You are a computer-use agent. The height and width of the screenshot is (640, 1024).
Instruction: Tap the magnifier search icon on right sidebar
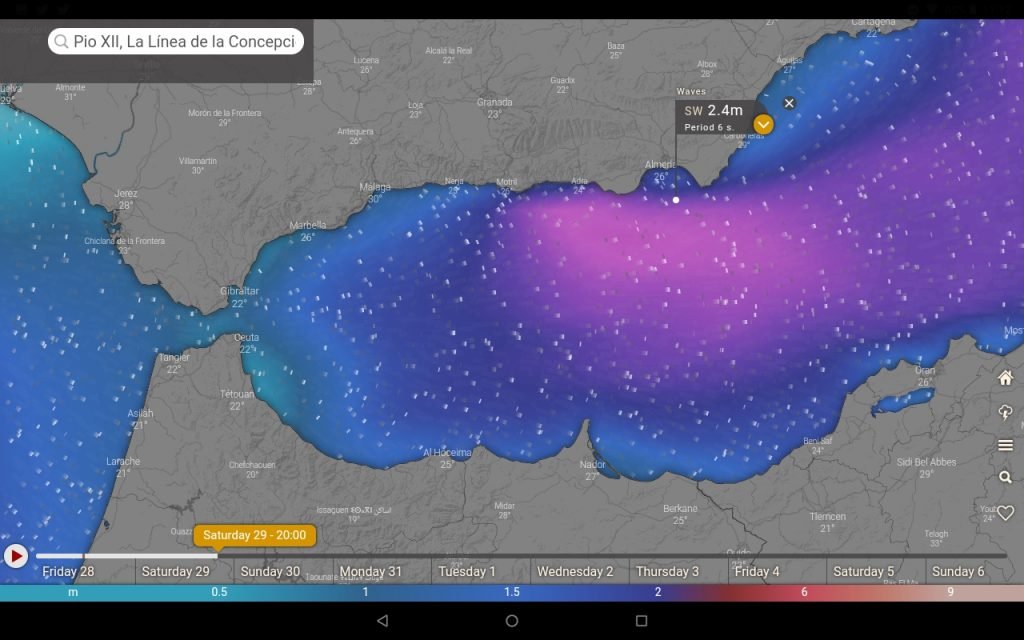(1005, 478)
